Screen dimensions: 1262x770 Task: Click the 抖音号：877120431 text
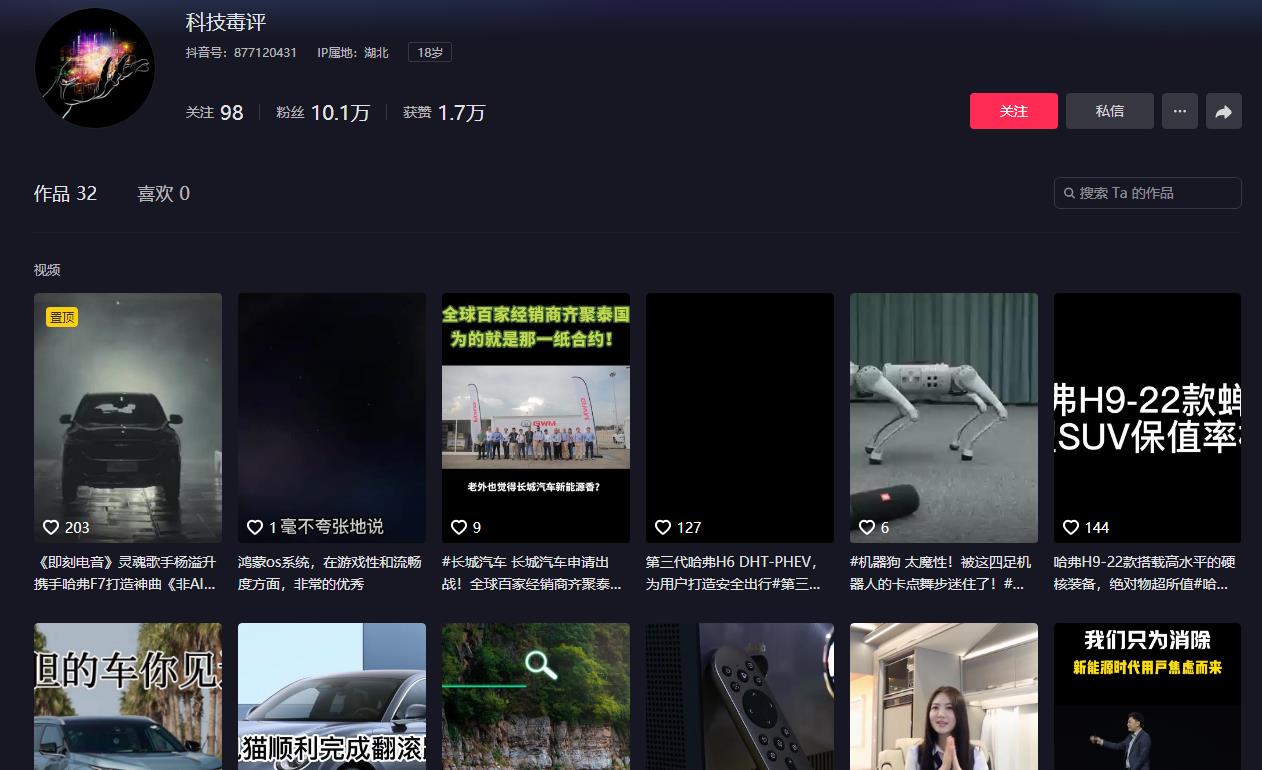[x=241, y=52]
